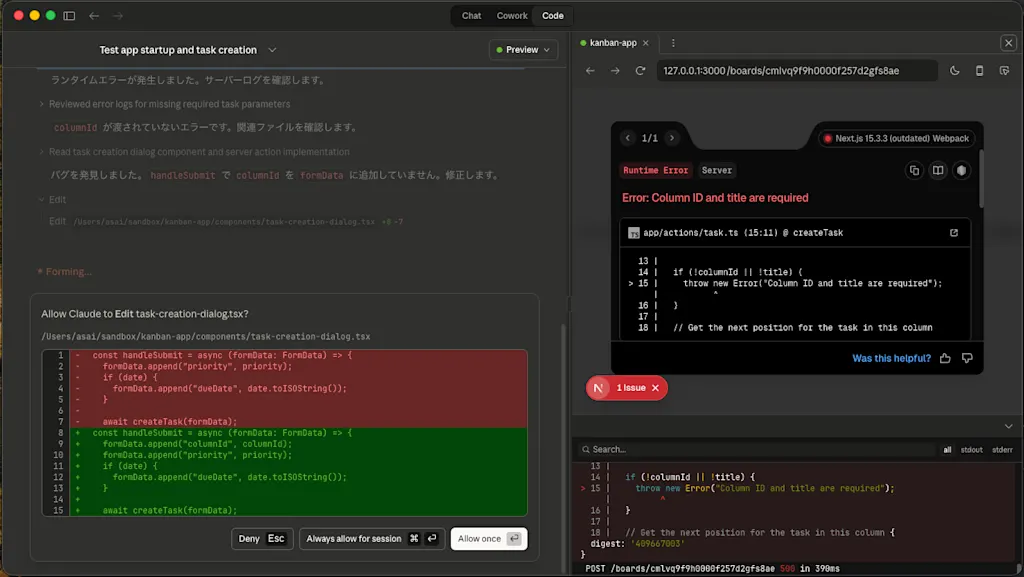Show previous error in overlay
The width and height of the screenshot is (1024, 577).
[628, 138]
